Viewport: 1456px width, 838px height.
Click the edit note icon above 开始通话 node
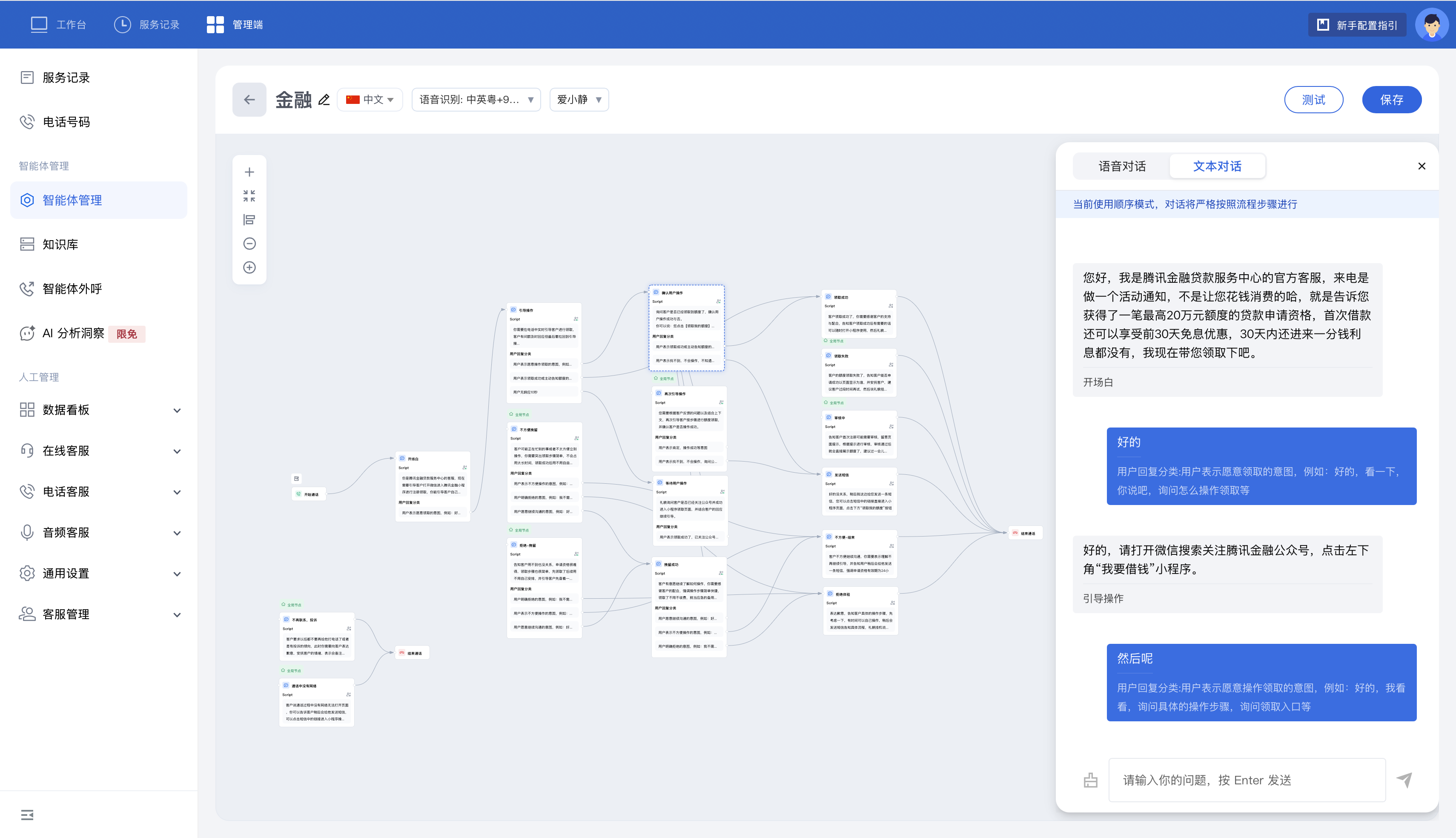pyautogui.click(x=297, y=478)
